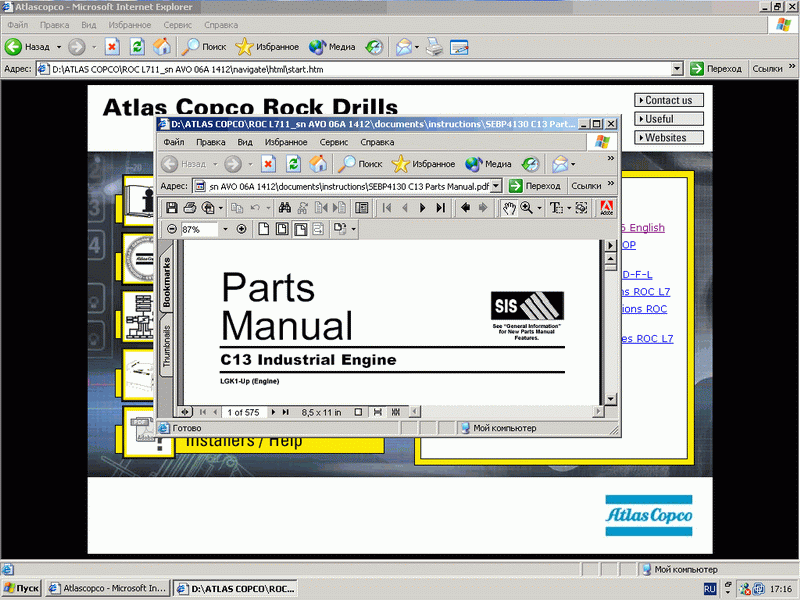Go to the last page of the PDF

pos(438,208)
